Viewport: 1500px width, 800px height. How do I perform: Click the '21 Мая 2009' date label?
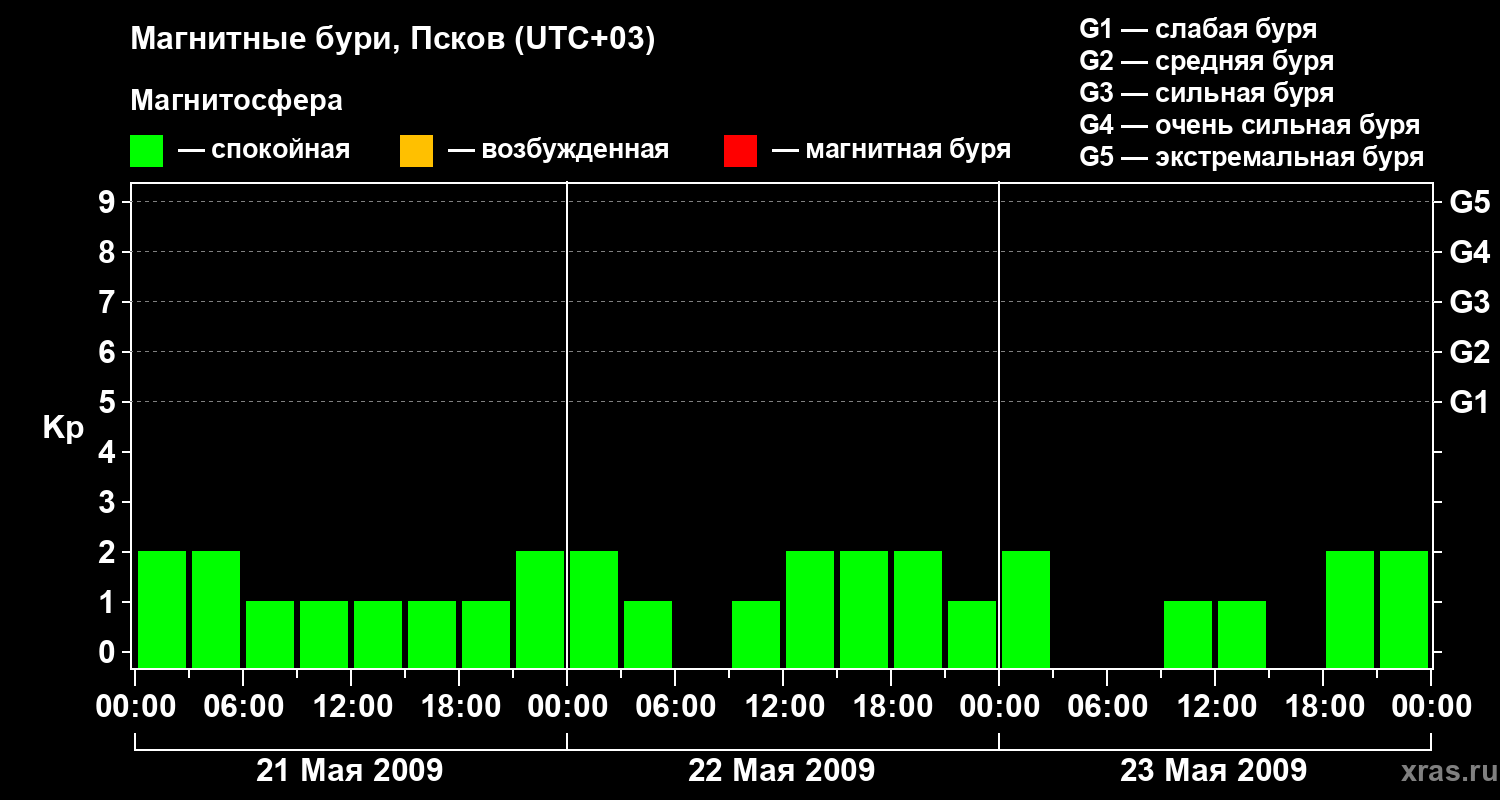350,770
